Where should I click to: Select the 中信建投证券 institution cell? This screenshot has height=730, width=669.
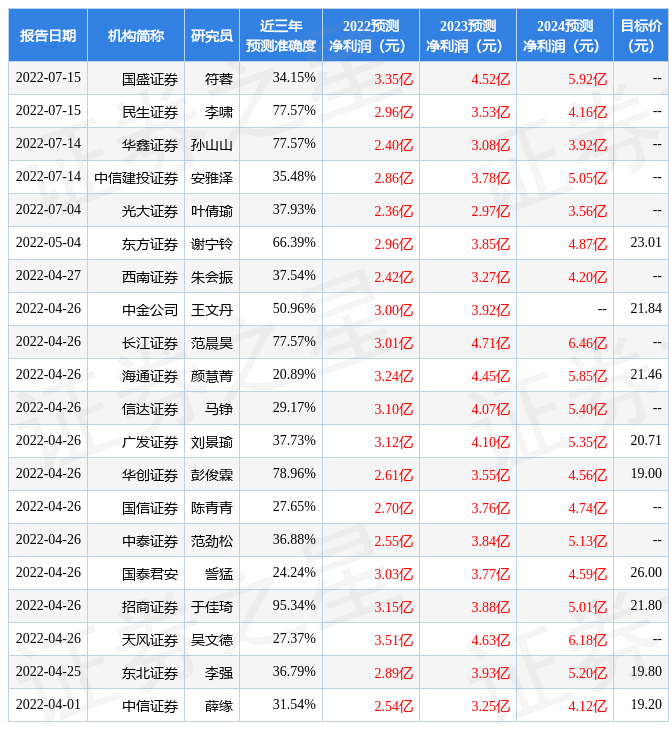pyautogui.click(x=136, y=178)
